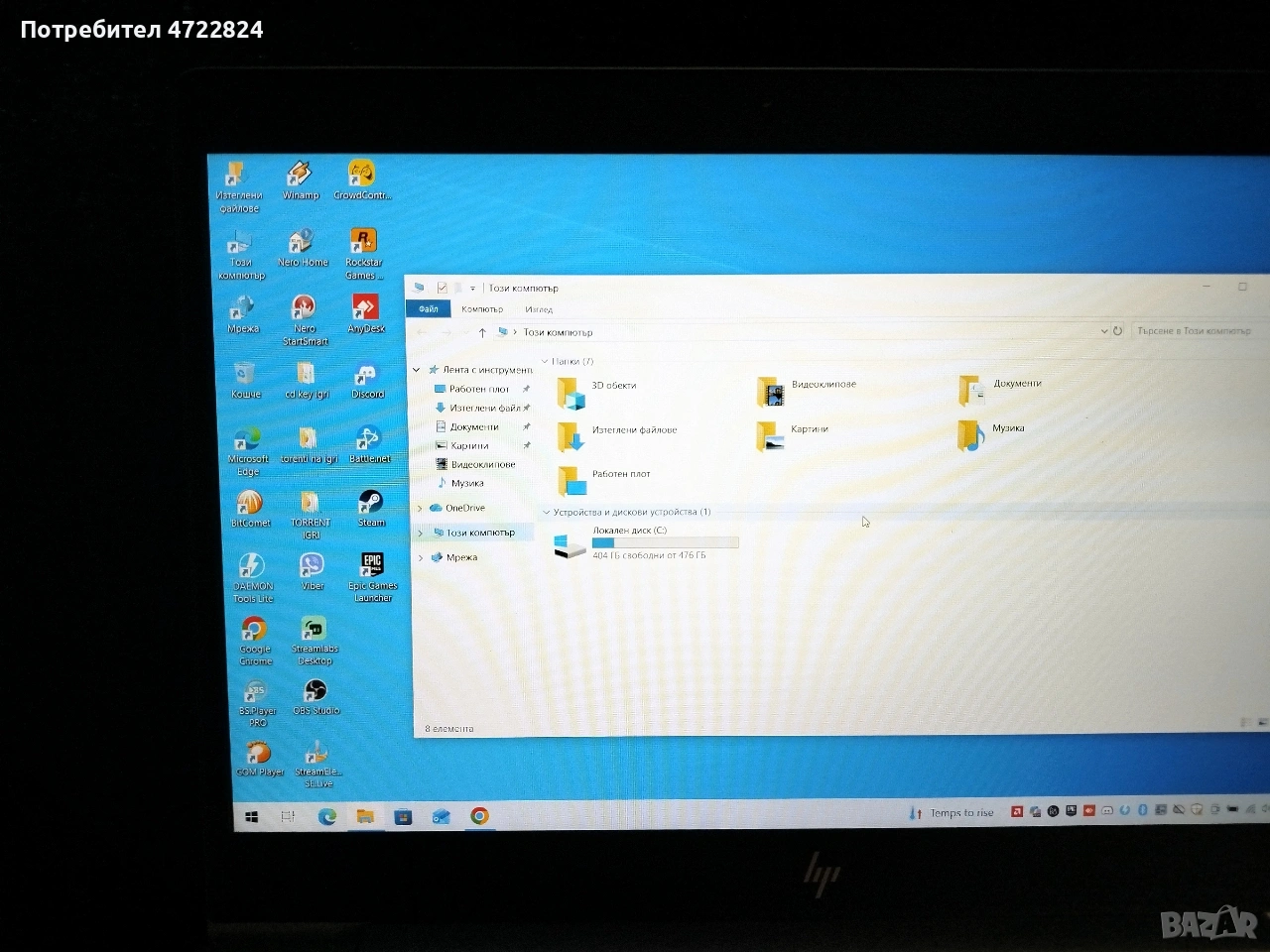This screenshot has width=1270, height=952.
Task: Collapse the 'Папки (7)' group
Action: [545, 362]
